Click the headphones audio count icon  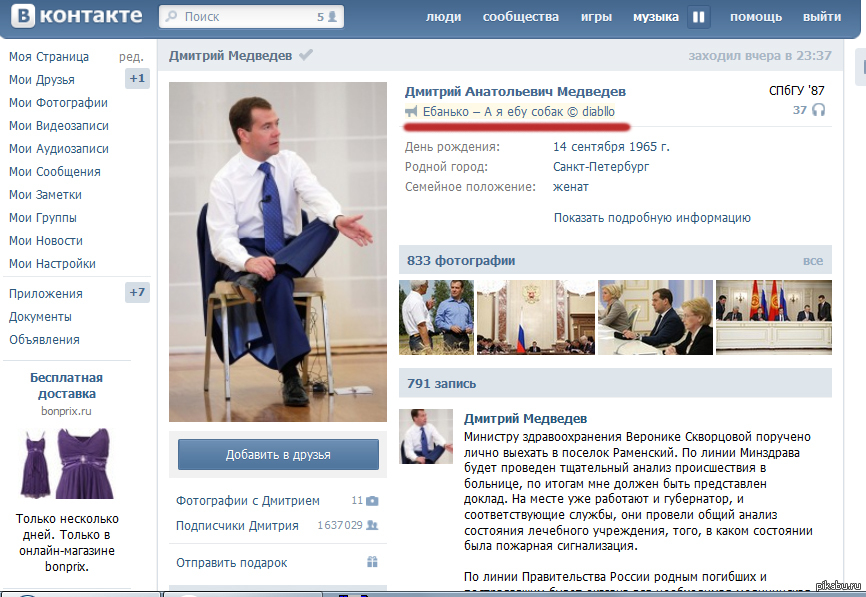pyautogui.click(x=819, y=110)
